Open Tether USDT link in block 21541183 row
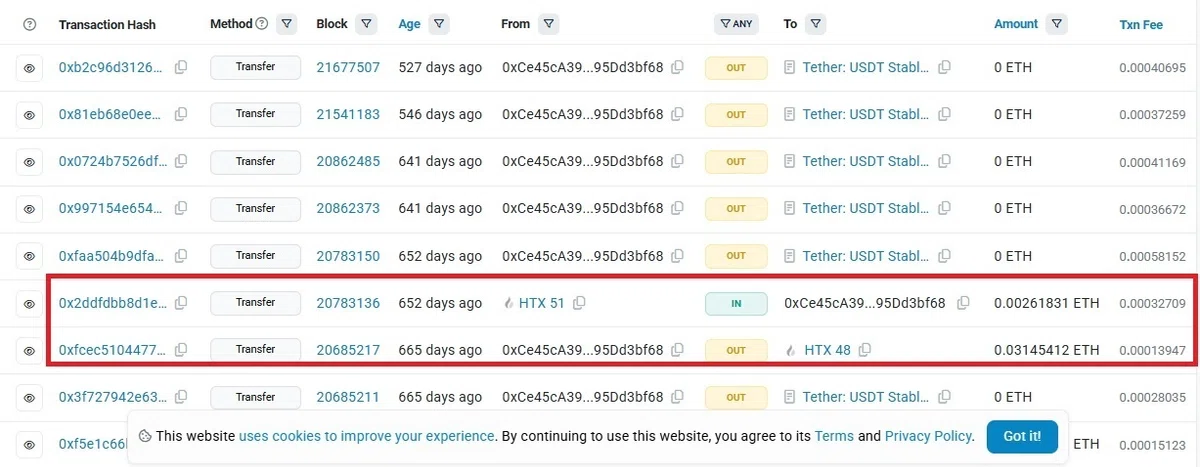The height and width of the screenshot is (467, 1200). 866,114
